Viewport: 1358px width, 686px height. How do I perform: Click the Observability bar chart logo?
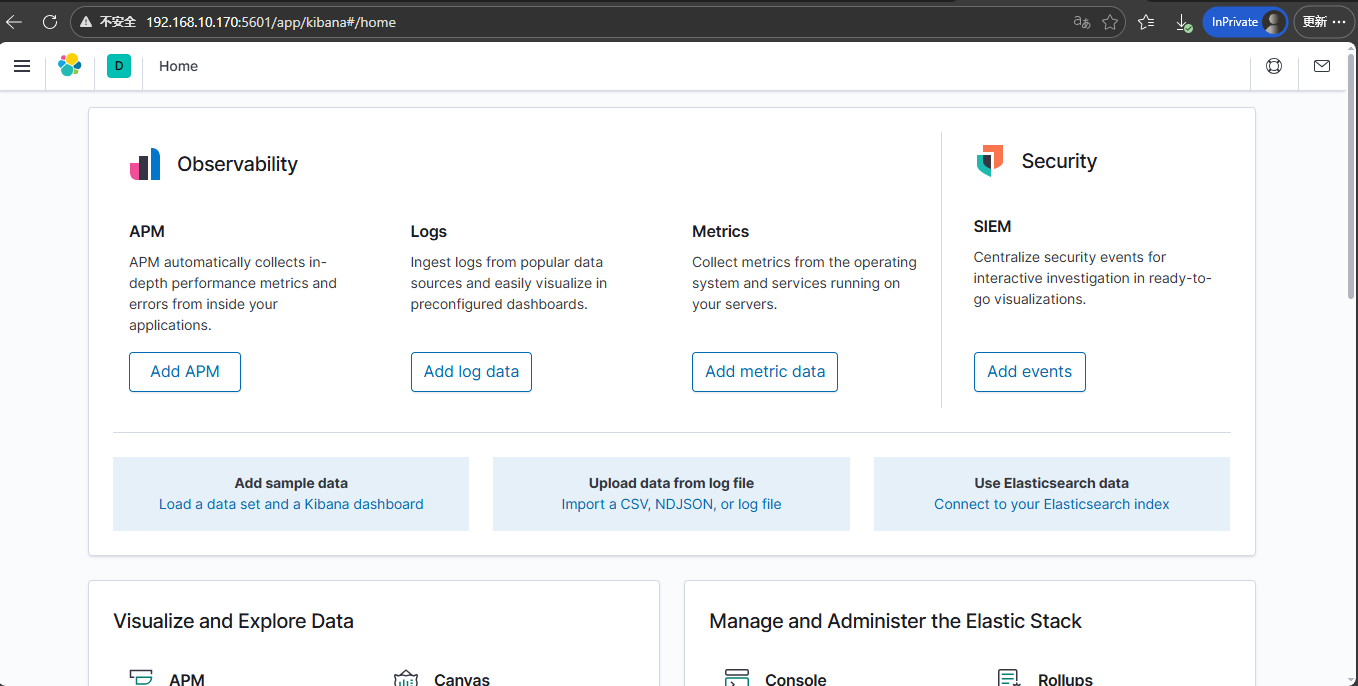pos(145,164)
